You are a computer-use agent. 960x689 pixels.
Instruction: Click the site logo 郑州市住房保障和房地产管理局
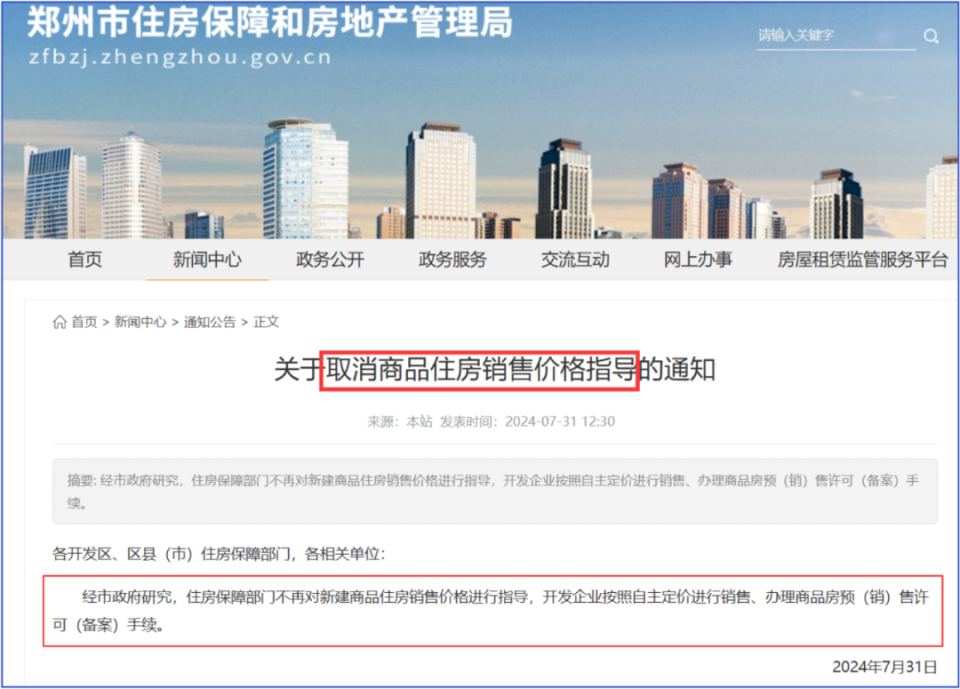268,28
